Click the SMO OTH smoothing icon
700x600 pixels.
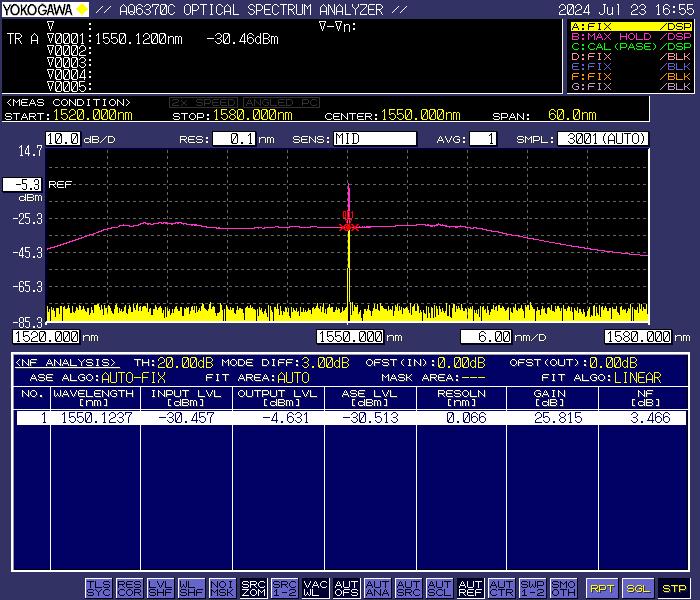tap(563, 588)
